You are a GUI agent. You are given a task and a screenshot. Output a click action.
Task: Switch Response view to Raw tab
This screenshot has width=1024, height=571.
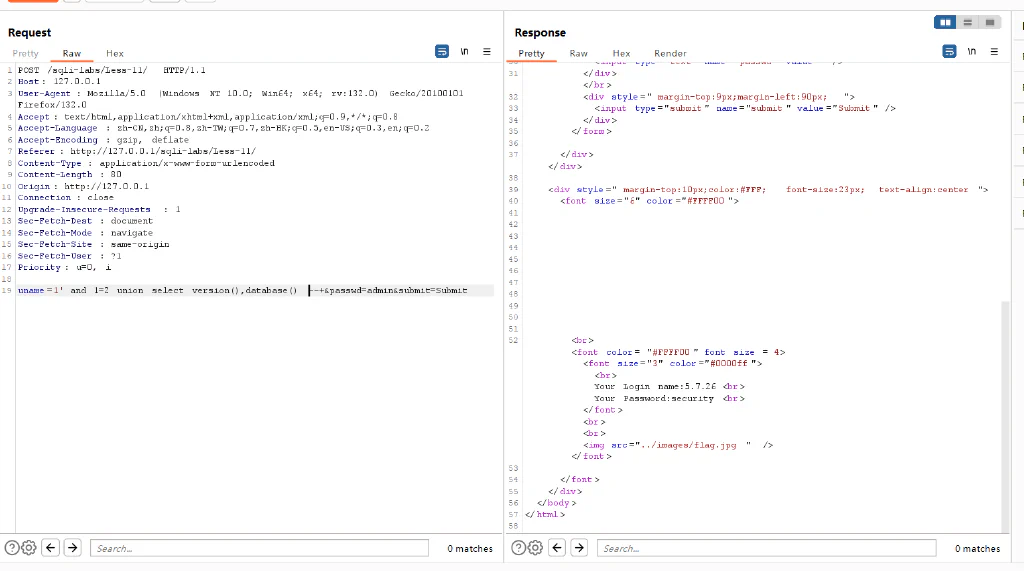[x=579, y=54]
